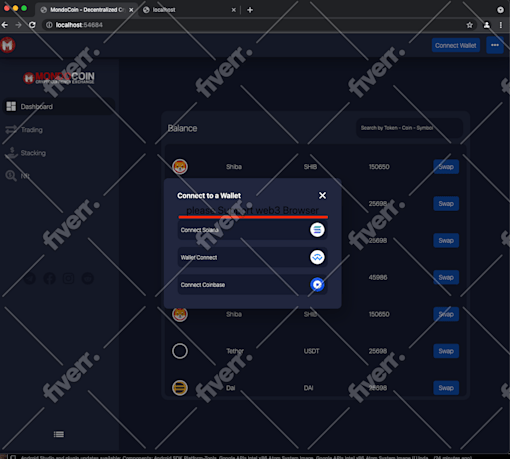This screenshot has height=459, width=510.
Task: Click the DAI symbol text
Action: point(308,388)
